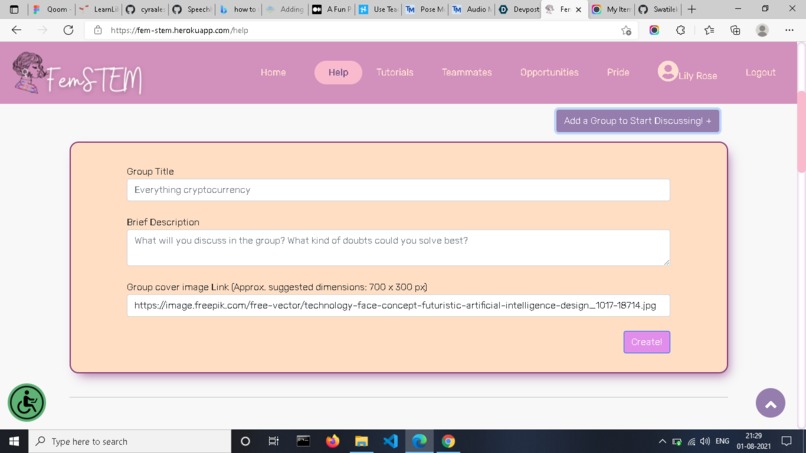
Task: Switch to the LearnLi browser tab
Action: click(x=99, y=9)
